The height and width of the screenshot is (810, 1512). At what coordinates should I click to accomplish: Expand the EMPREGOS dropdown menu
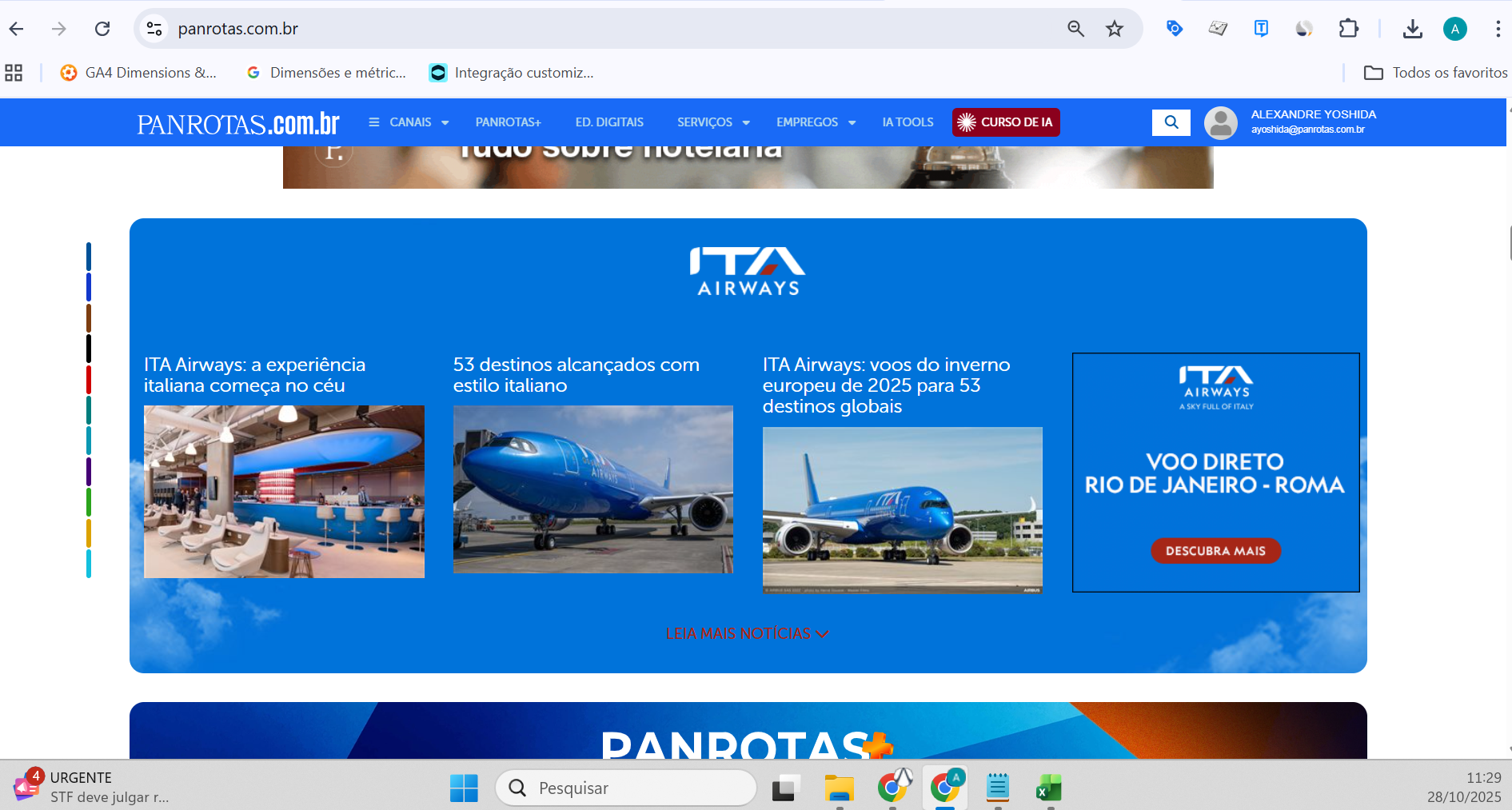click(815, 122)
